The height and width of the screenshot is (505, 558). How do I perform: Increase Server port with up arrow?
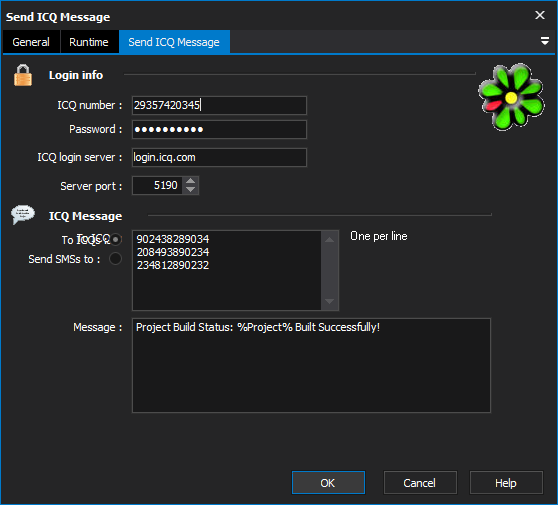191,181
